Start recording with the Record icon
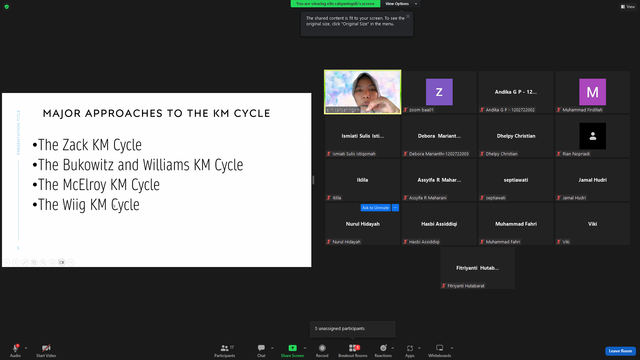The image size is (640, 360). [322, 348]
